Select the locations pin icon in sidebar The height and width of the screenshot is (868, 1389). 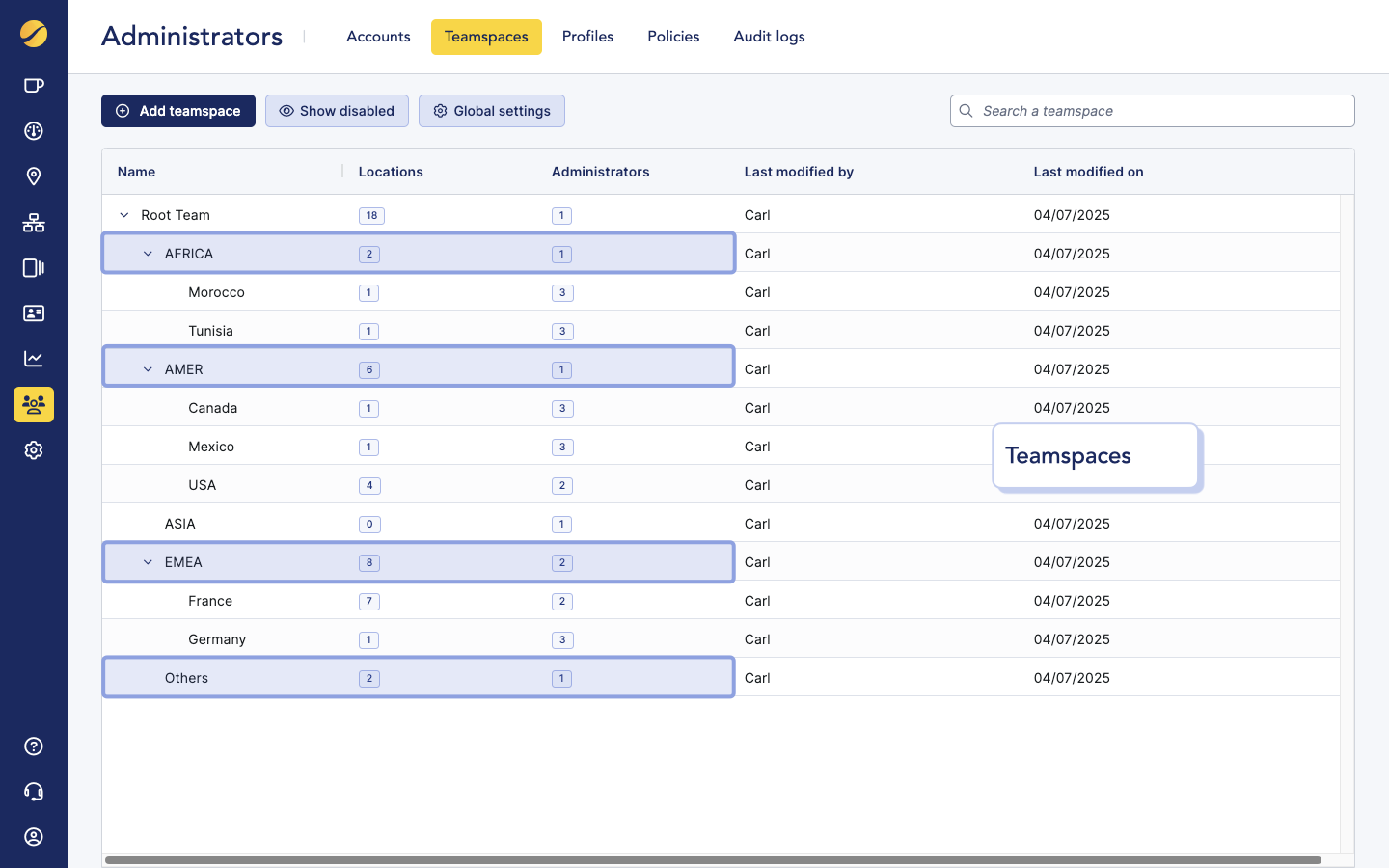[x=34, y=176]
